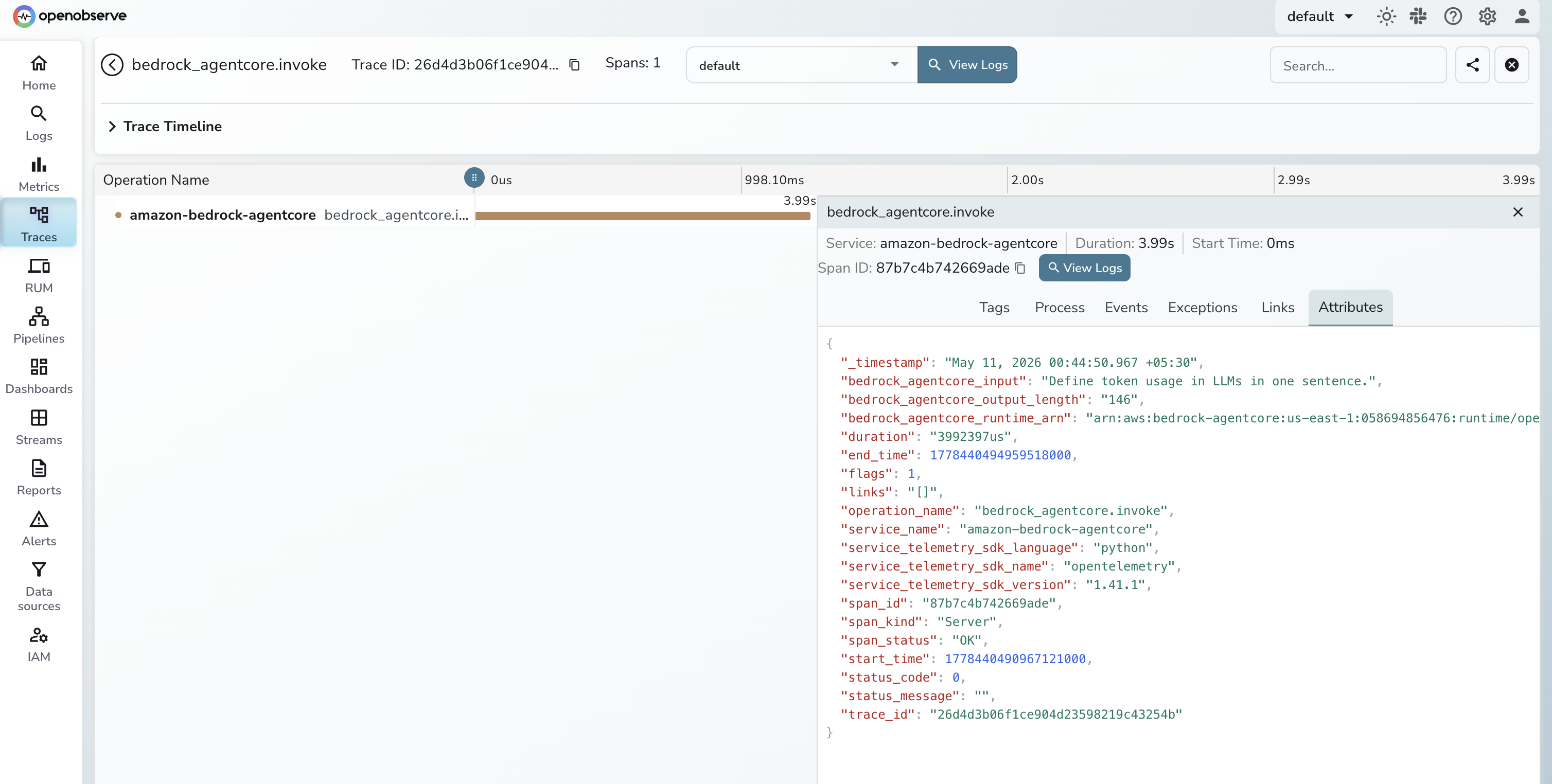Viewport: 1552px width, 784px height.
Task: Open settings with the gear icon
Action: tap(1487, 16)
